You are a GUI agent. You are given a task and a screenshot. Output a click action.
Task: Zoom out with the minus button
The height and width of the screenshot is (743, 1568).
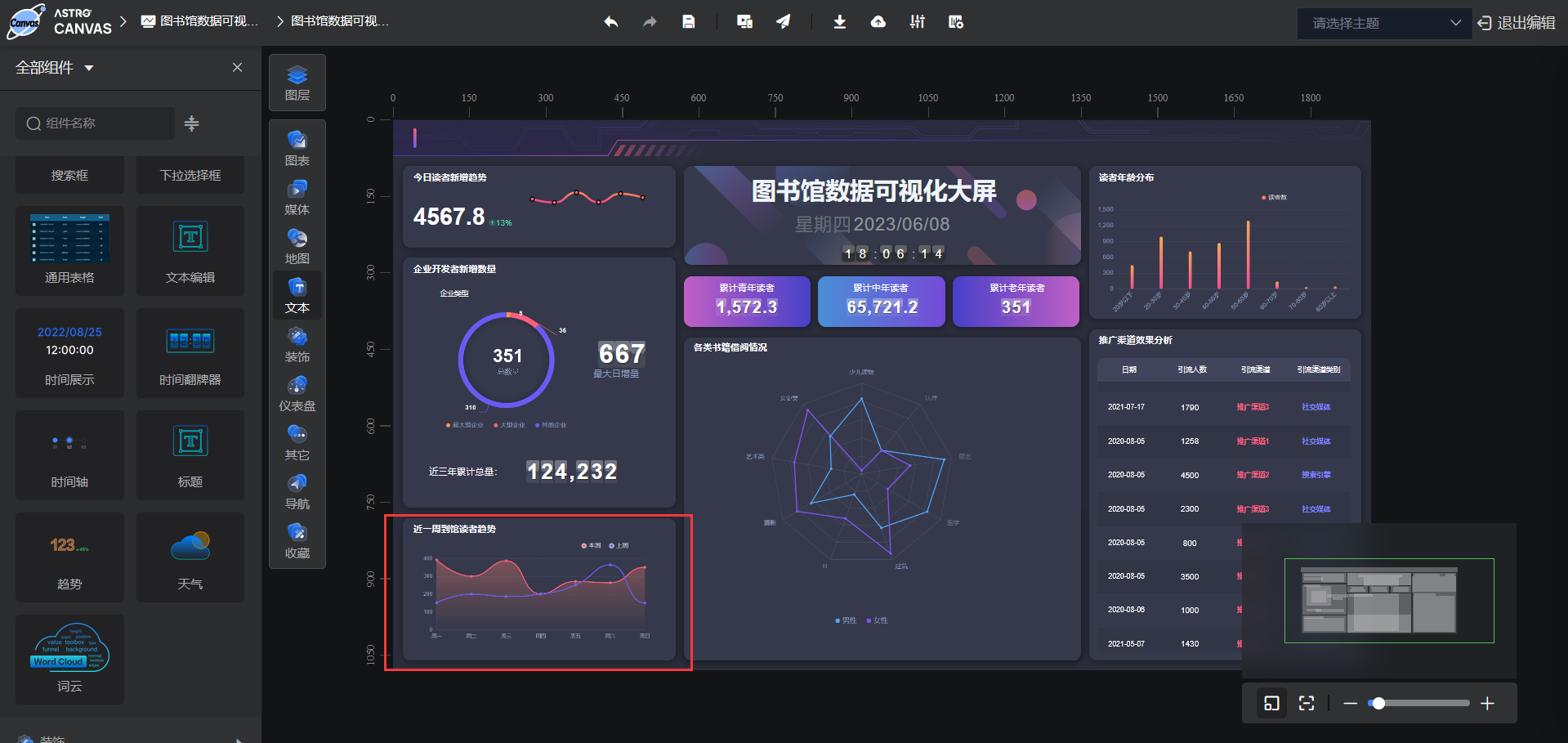(x=1350, y=703)
